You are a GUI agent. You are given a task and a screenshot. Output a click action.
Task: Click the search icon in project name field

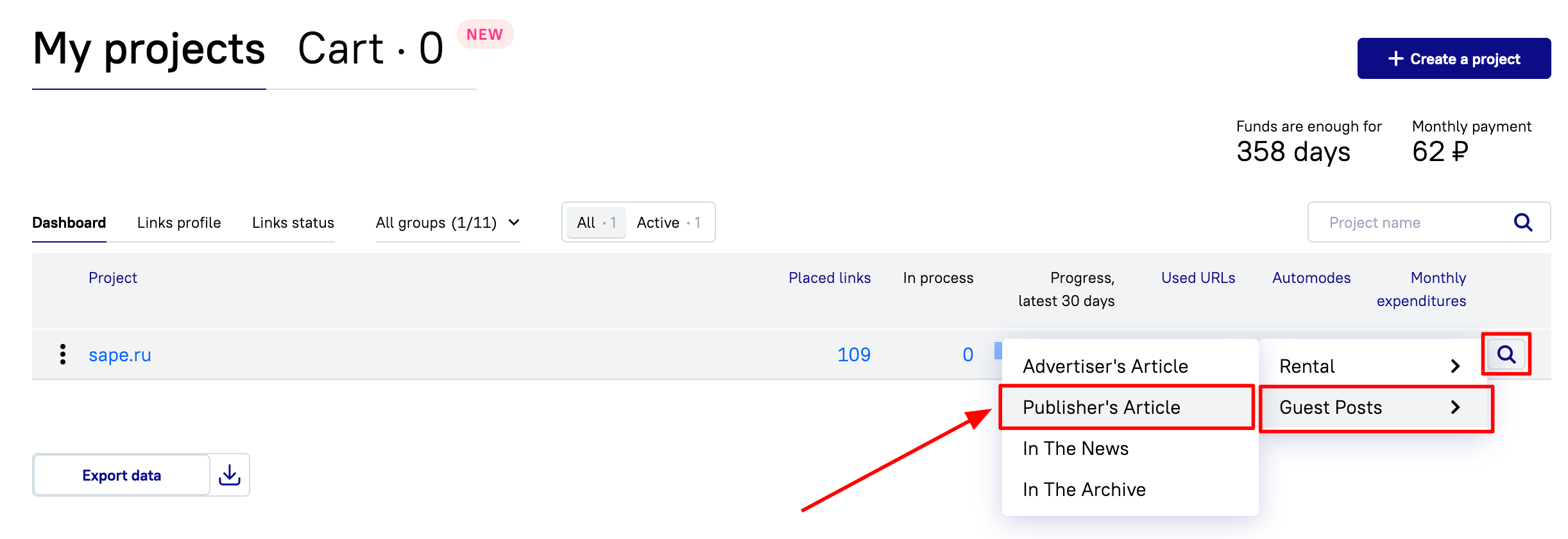(1523, 223)
